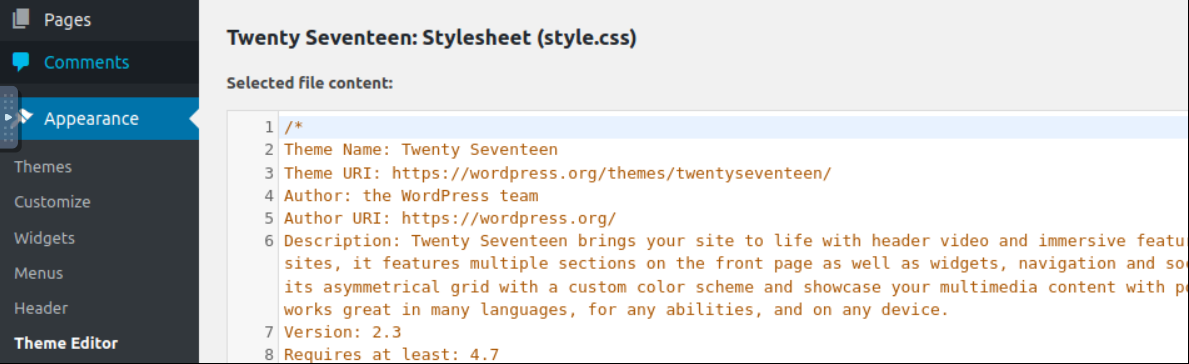Image resolution: width=1189 pixels, height=364 pixels.
Task: Click line number 6 in gutter
Action: tap(269, 241)
